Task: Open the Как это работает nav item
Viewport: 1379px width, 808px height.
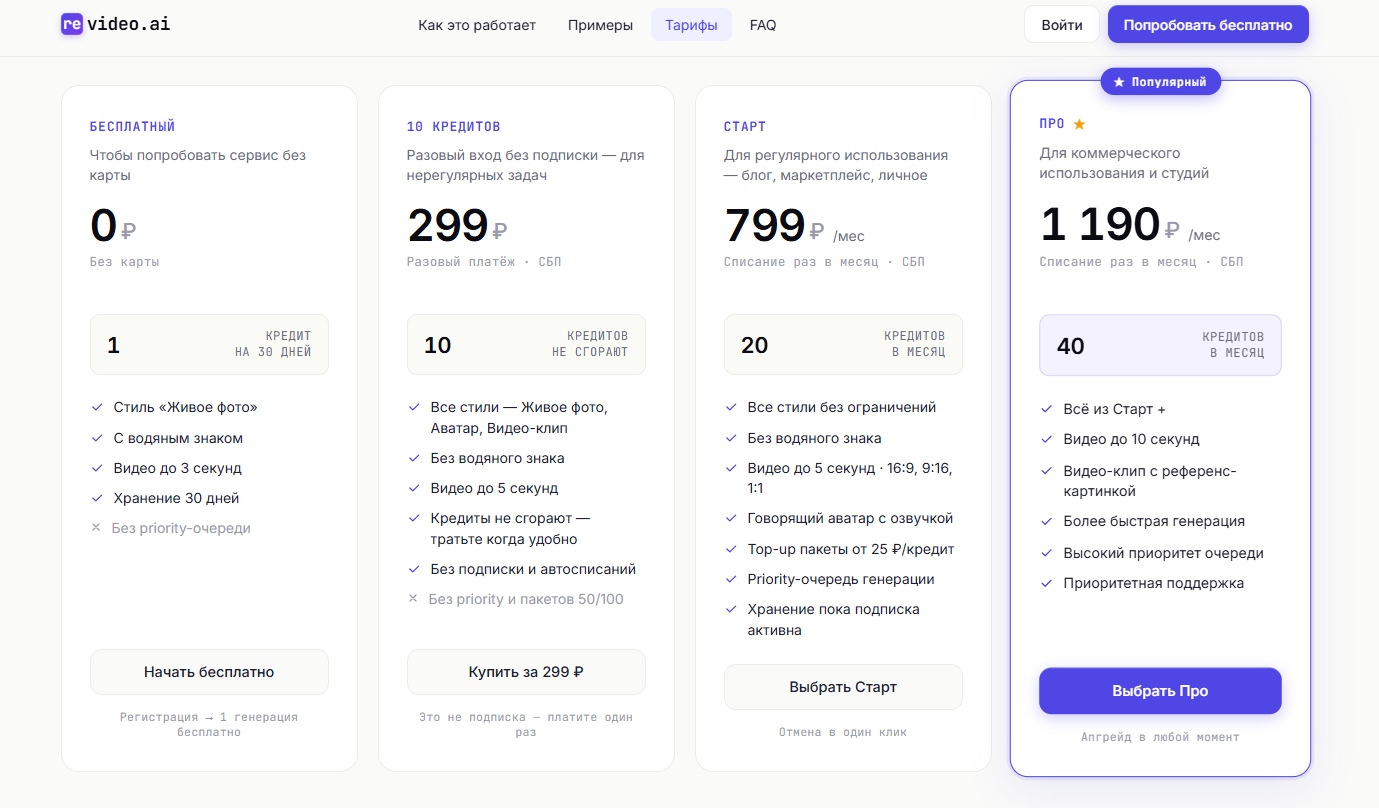Action: click(477, 25)
